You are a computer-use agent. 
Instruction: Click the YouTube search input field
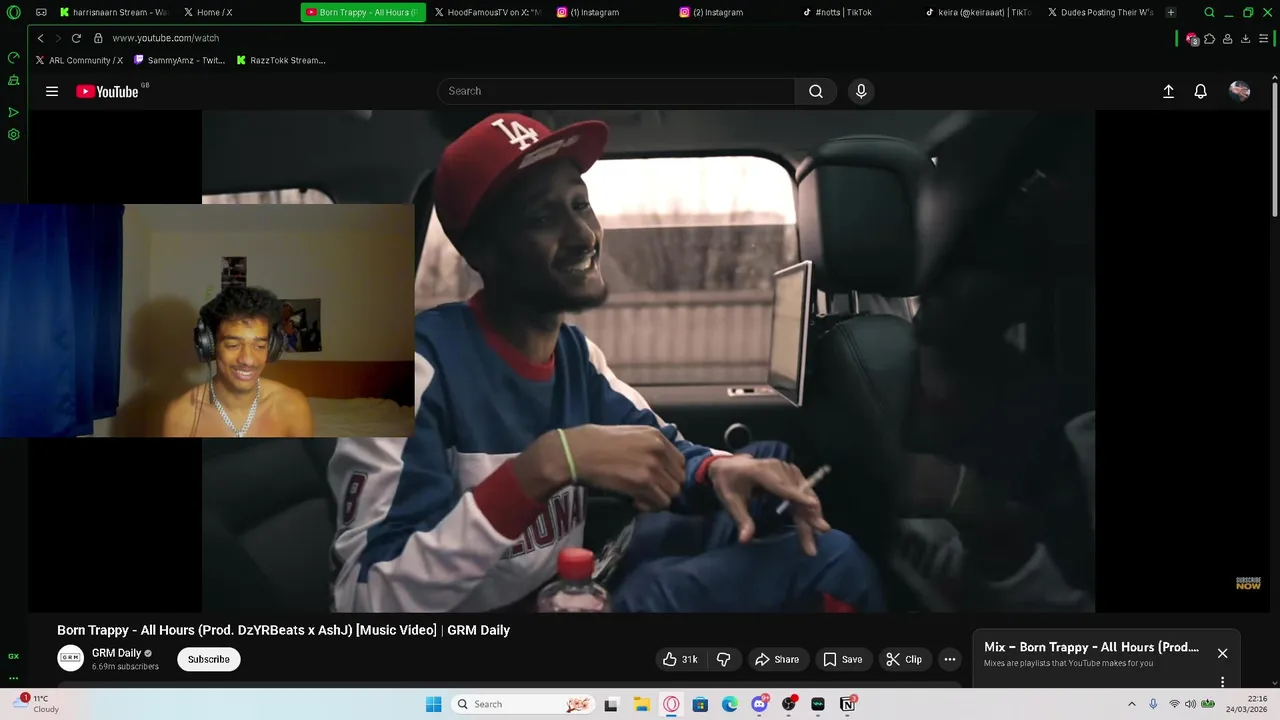click(616, 91)
